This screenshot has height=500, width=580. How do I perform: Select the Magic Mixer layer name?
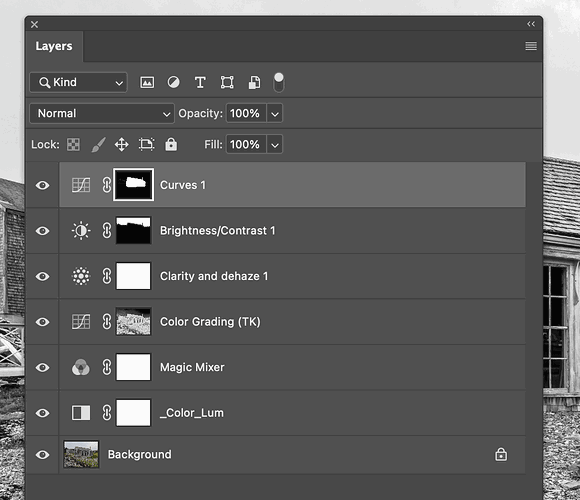pyautogui.click(x=192, y=367)
